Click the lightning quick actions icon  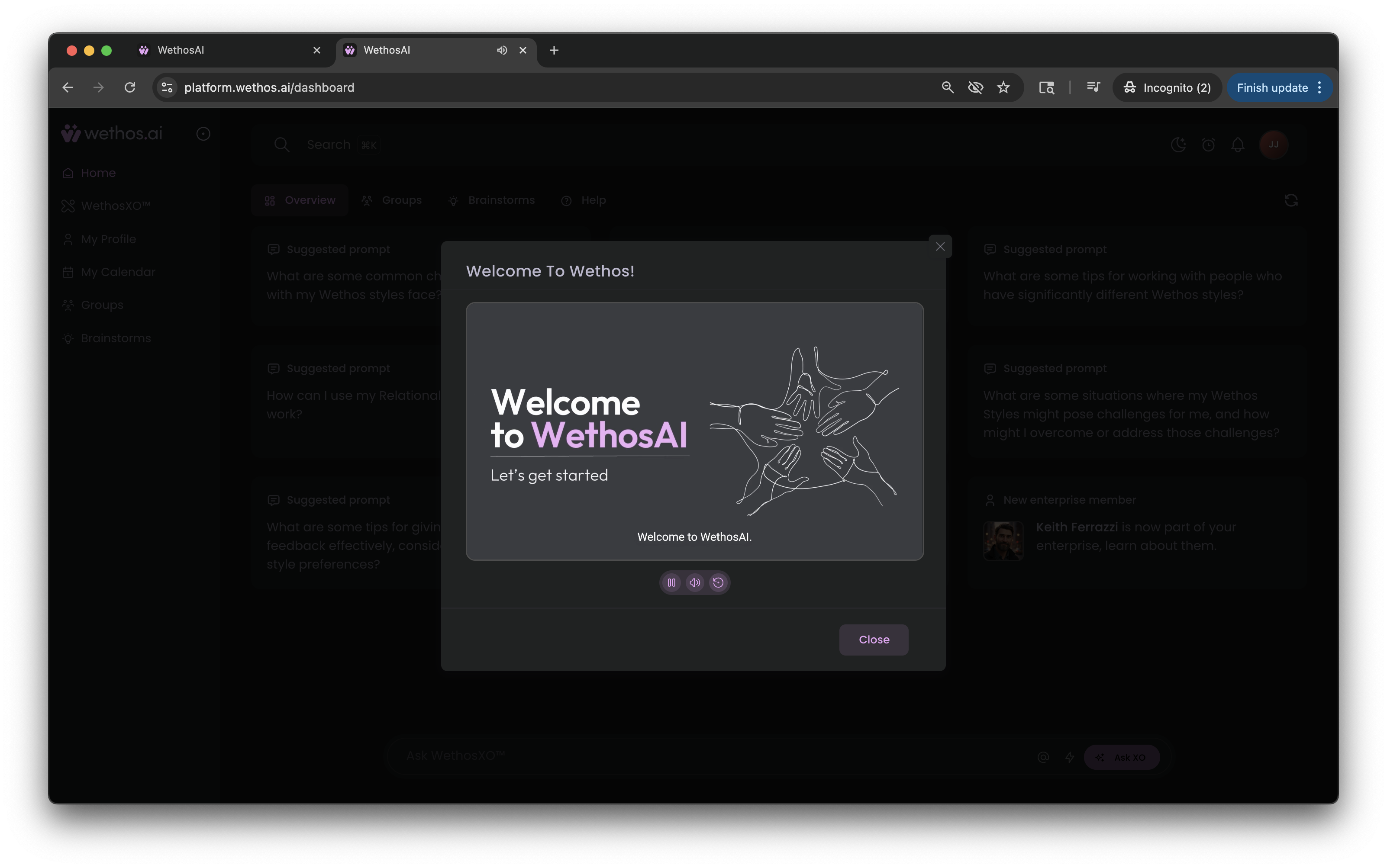pos(1069,757)
